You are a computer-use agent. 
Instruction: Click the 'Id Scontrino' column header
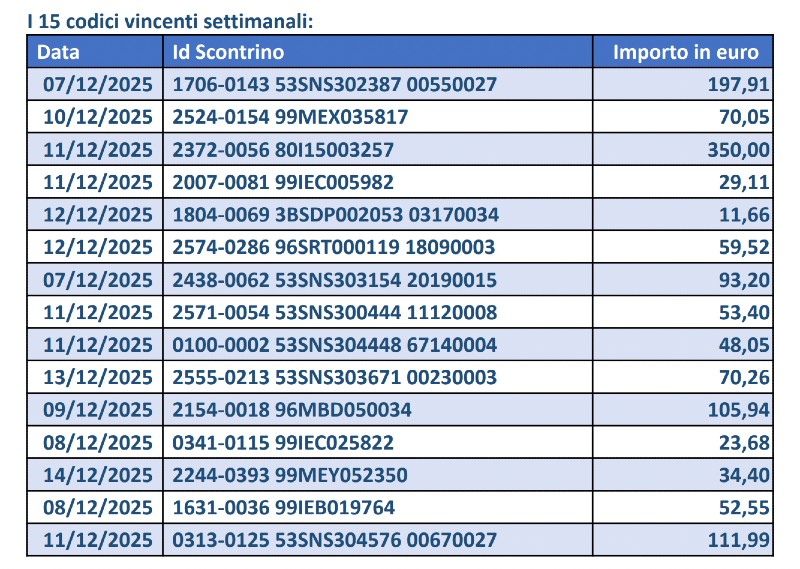pos(229,52)
